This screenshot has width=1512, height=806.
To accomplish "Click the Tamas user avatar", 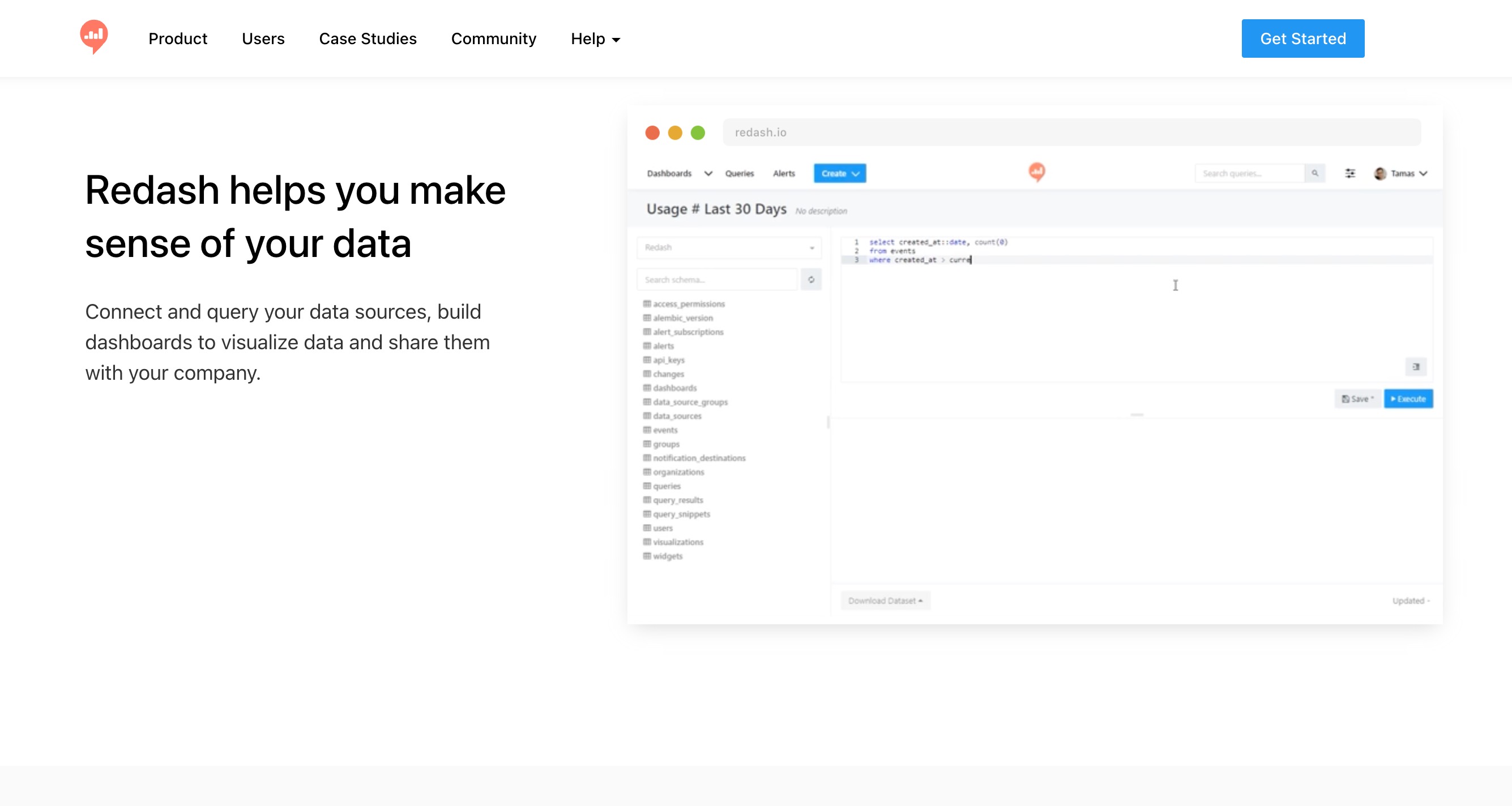I will tap(1380, 174).
